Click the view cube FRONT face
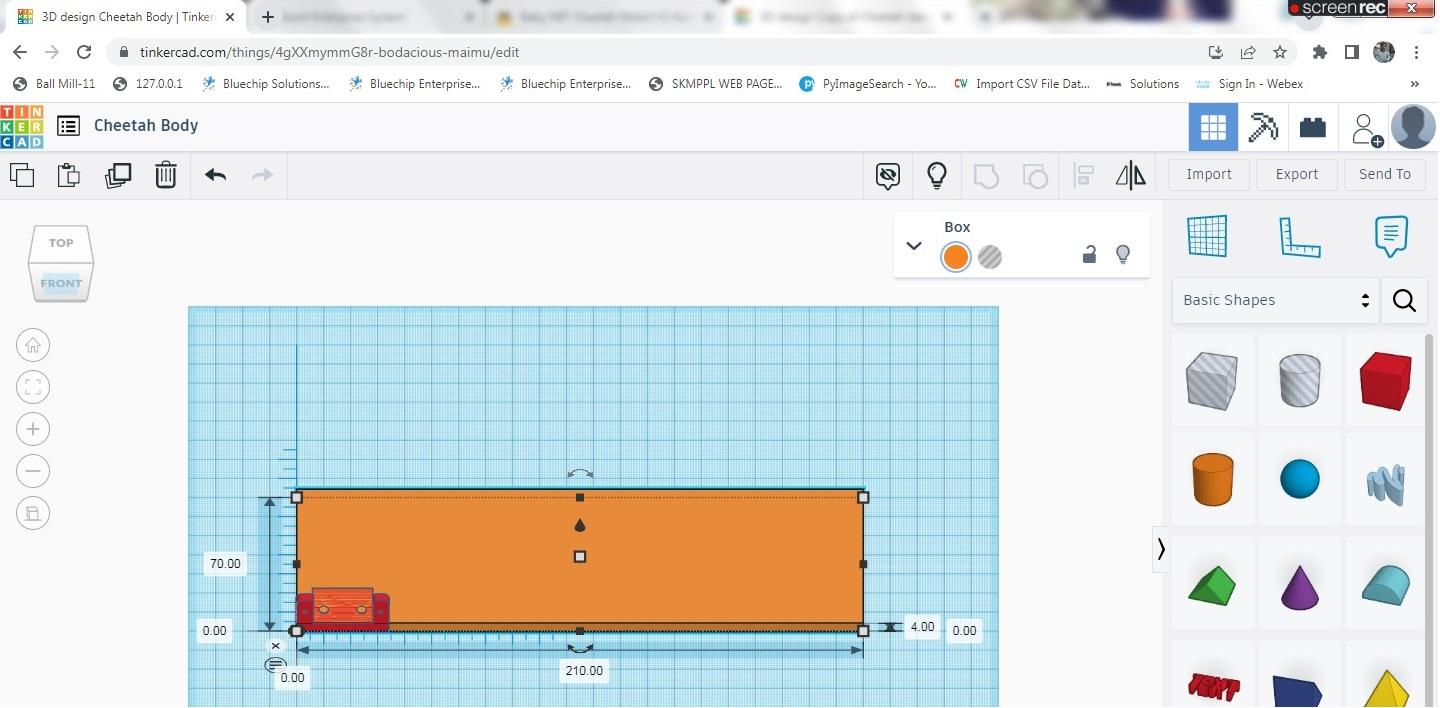The height and width of the screenshot is (708, 1440). [61, 283]
